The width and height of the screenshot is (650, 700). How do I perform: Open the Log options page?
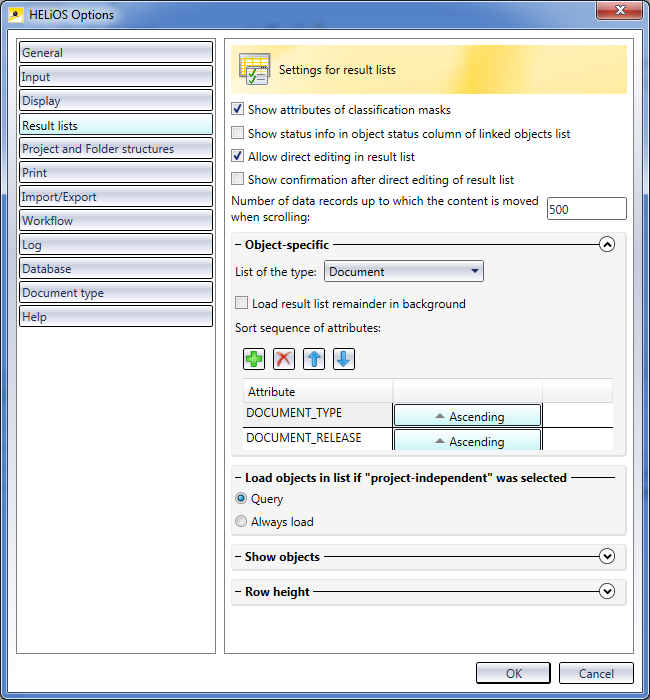pyautogui.click(x=116, y=245)
